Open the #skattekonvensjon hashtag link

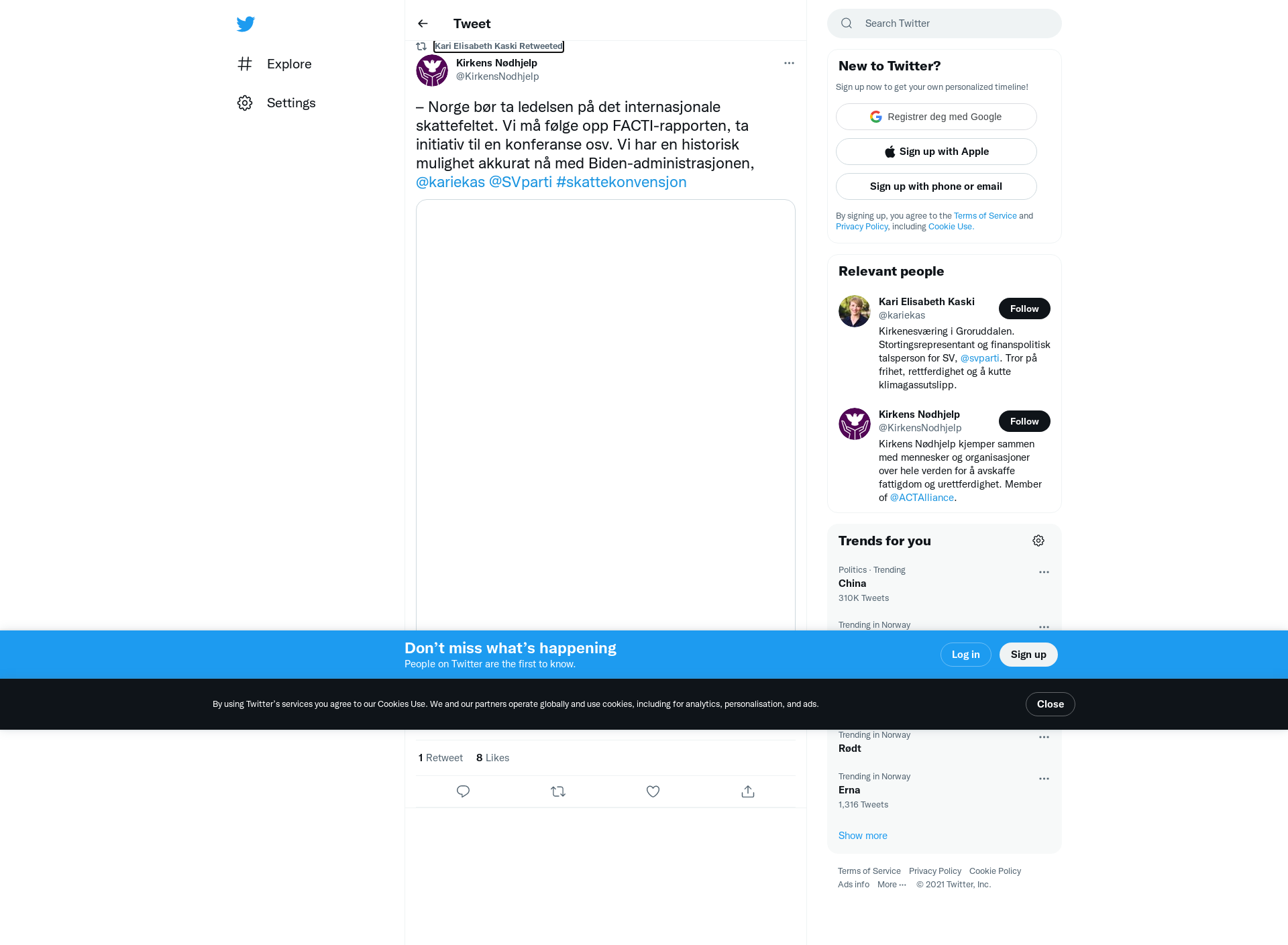621,182
